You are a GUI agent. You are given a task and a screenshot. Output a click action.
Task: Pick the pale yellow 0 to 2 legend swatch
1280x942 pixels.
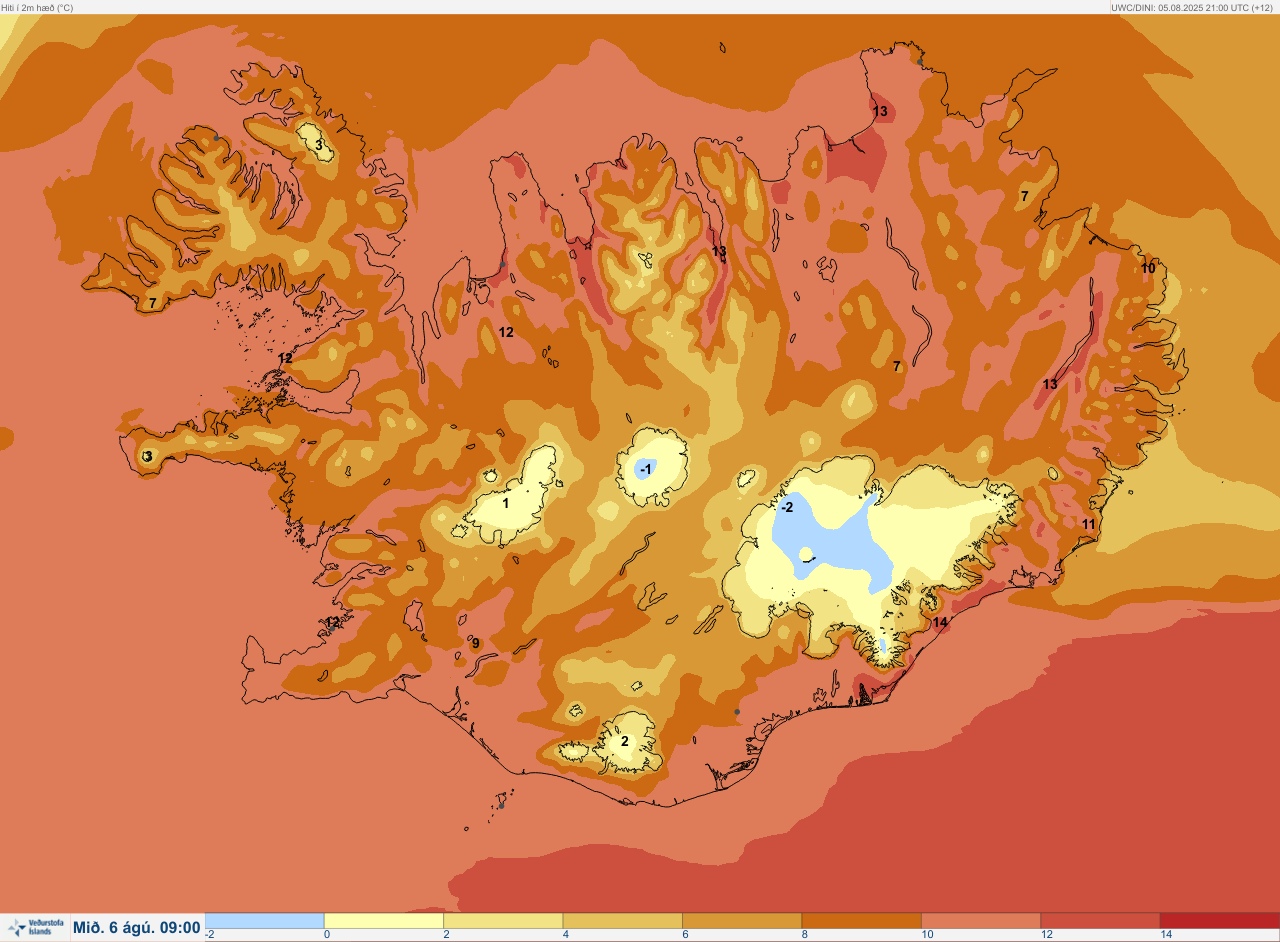384,920
